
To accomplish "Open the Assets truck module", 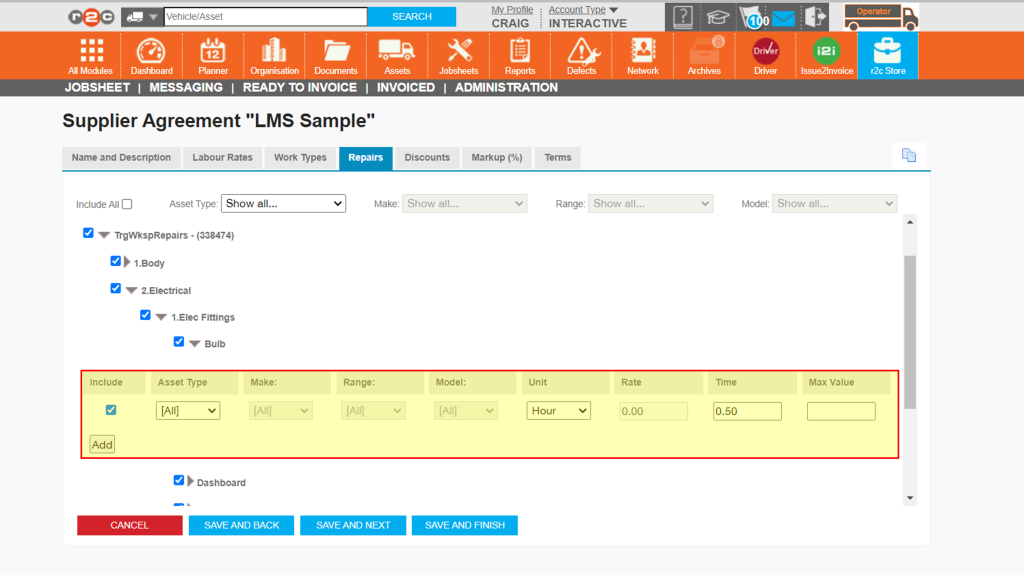I will 397,56.
